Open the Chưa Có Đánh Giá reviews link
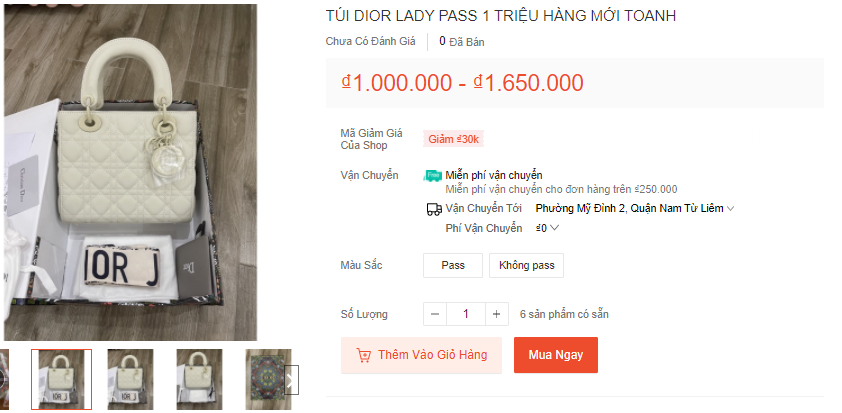 click(x=371, y=41)
